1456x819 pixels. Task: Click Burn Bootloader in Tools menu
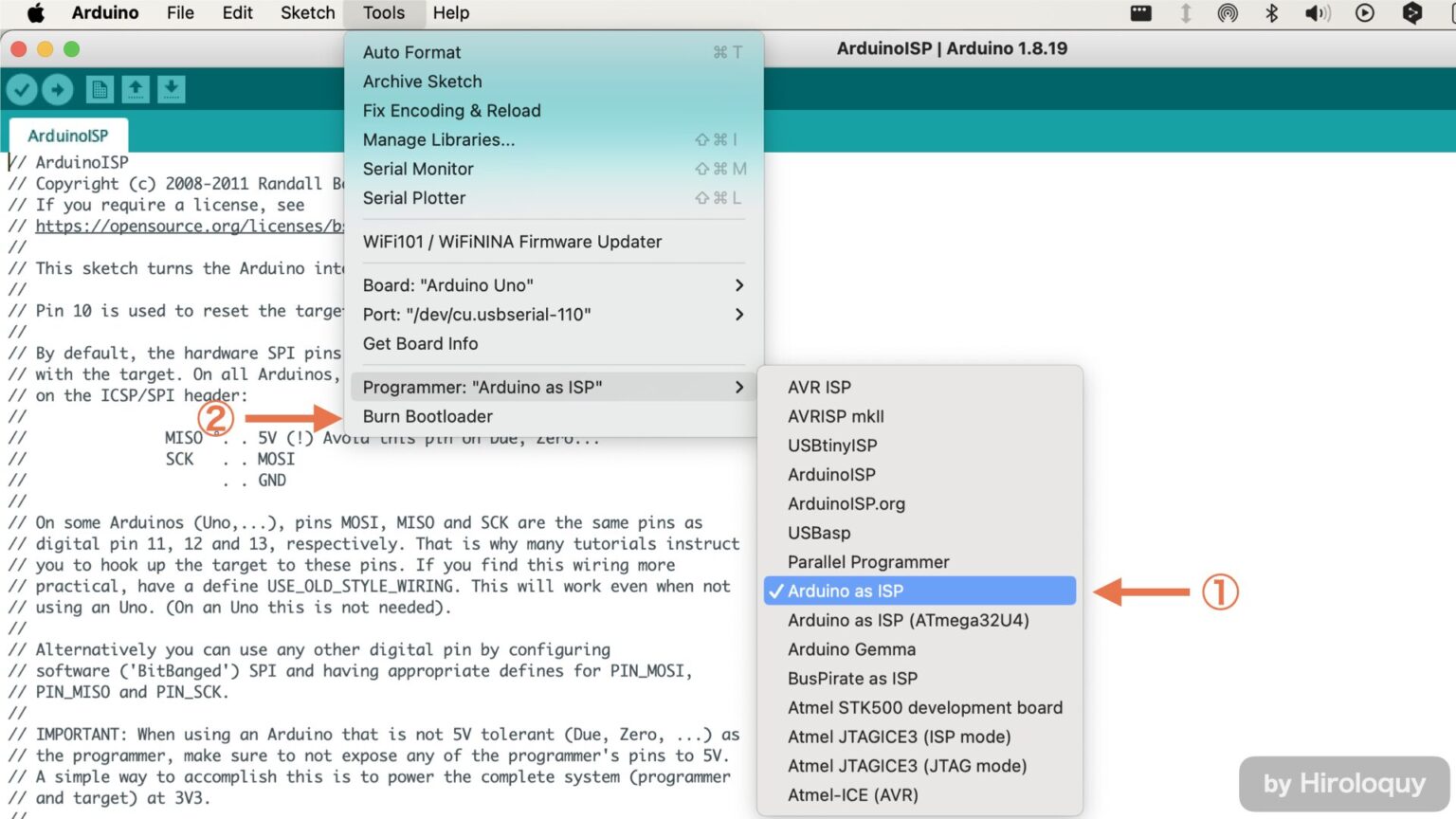tap(554, 416)
